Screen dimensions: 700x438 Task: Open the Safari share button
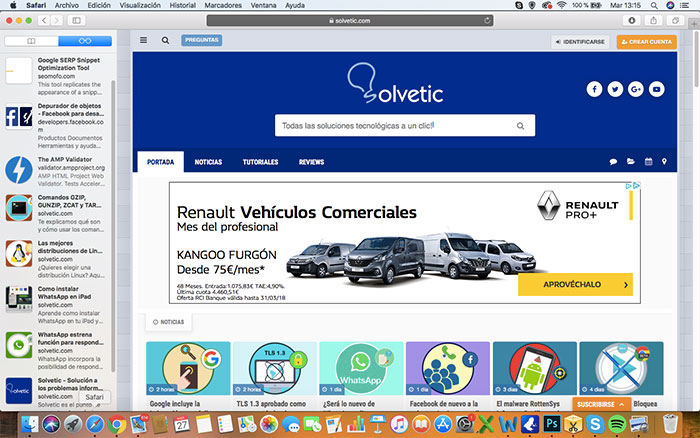pyautogui.click(x=654, y=21)
